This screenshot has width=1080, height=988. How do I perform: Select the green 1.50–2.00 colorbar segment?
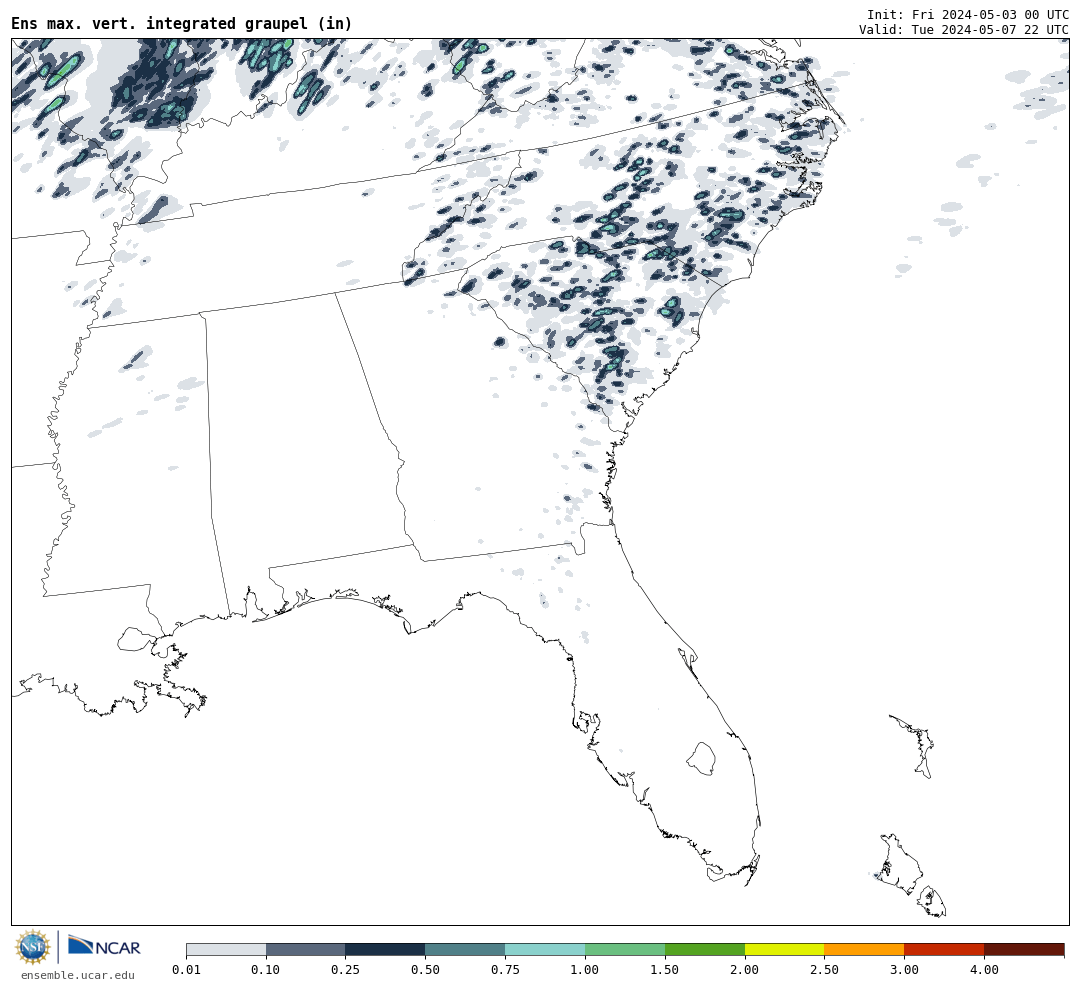705,950
